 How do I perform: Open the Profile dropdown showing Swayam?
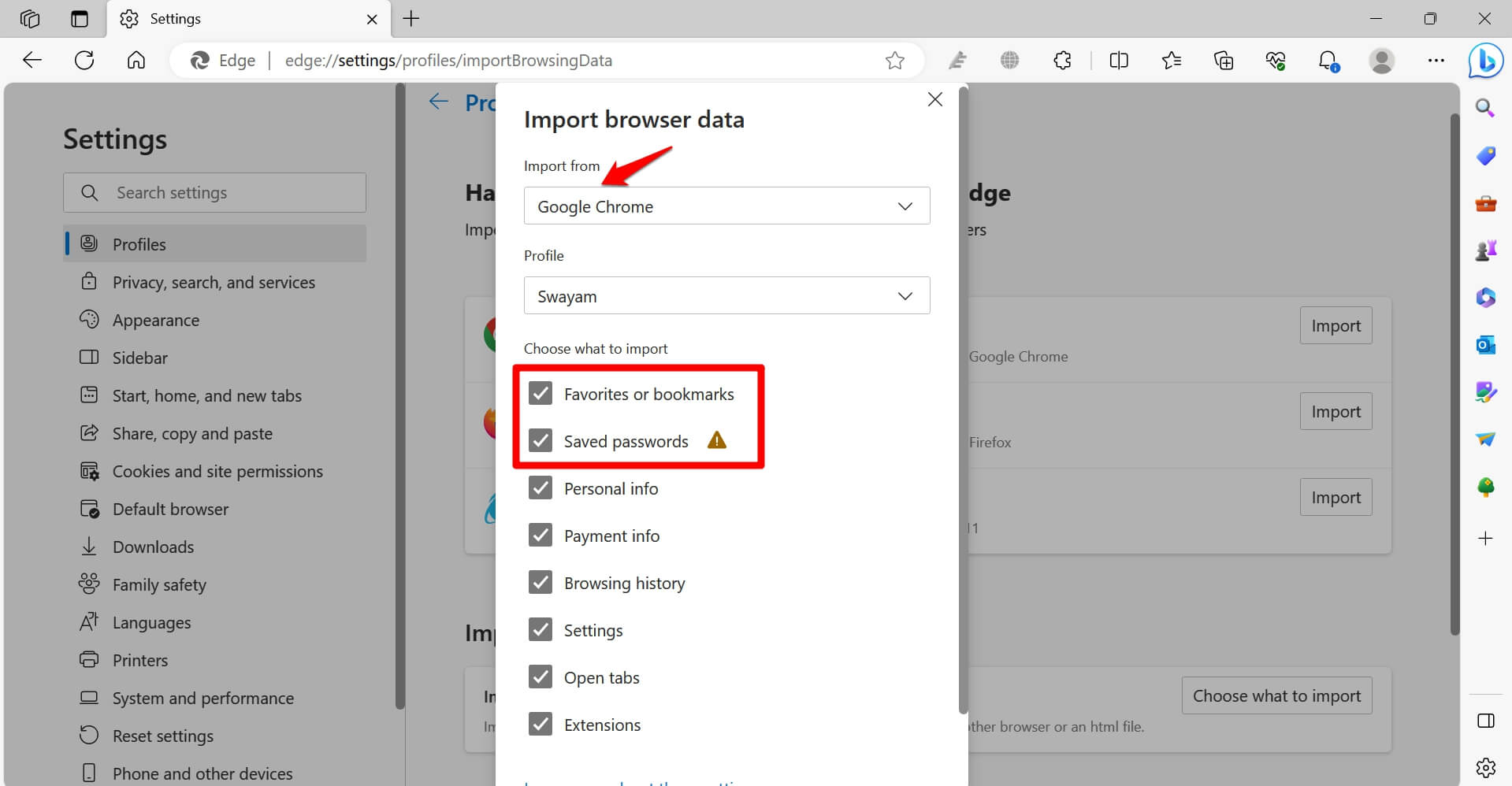point(726,296)
